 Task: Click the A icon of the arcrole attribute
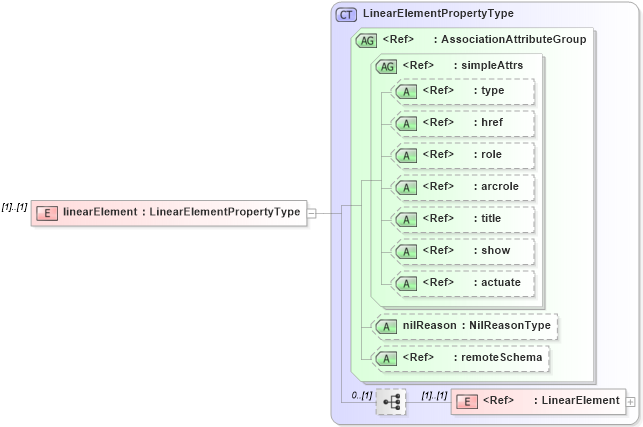pos(406,187)
